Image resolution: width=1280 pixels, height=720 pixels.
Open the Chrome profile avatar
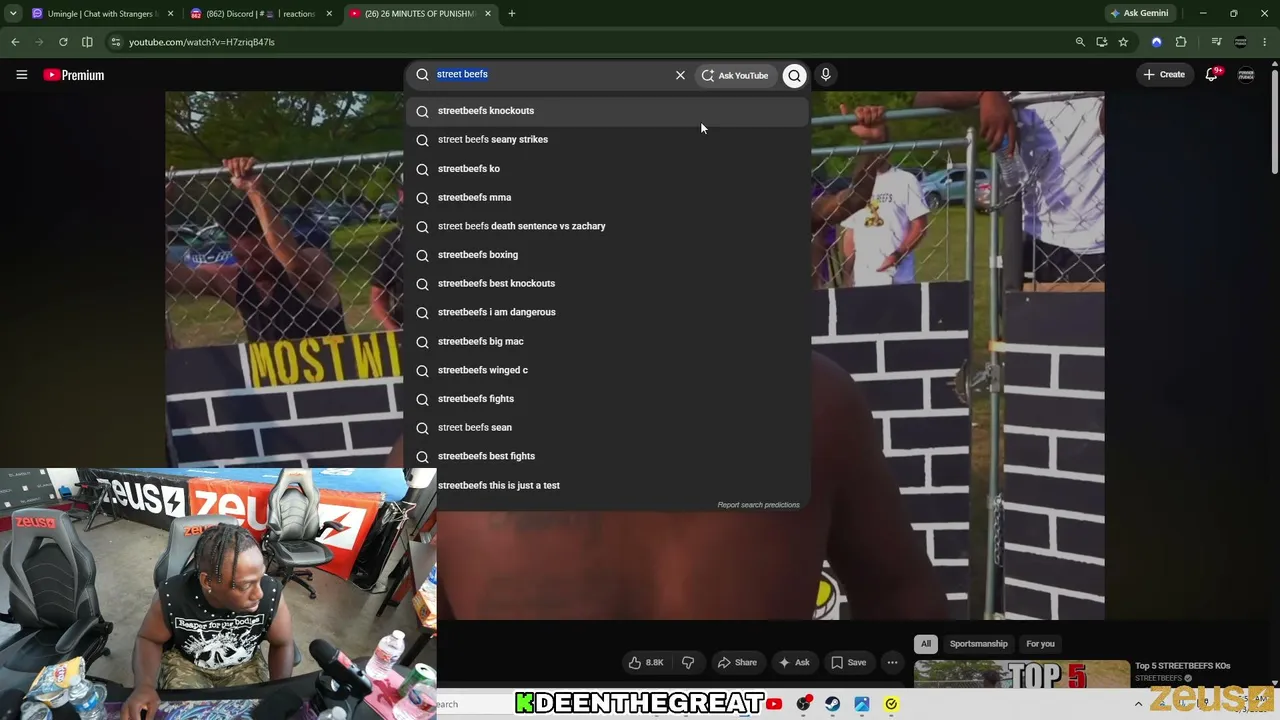pos(1241,42)
